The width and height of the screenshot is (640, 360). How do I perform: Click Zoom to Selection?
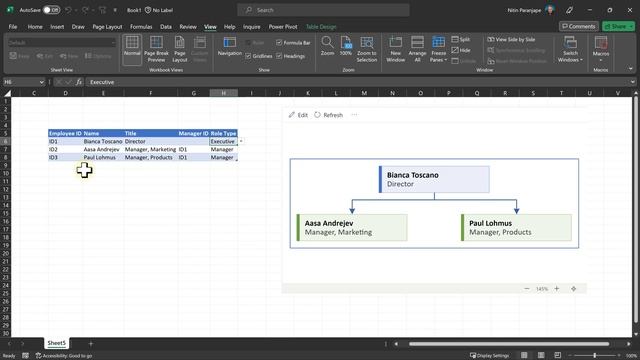click(367, 49)
